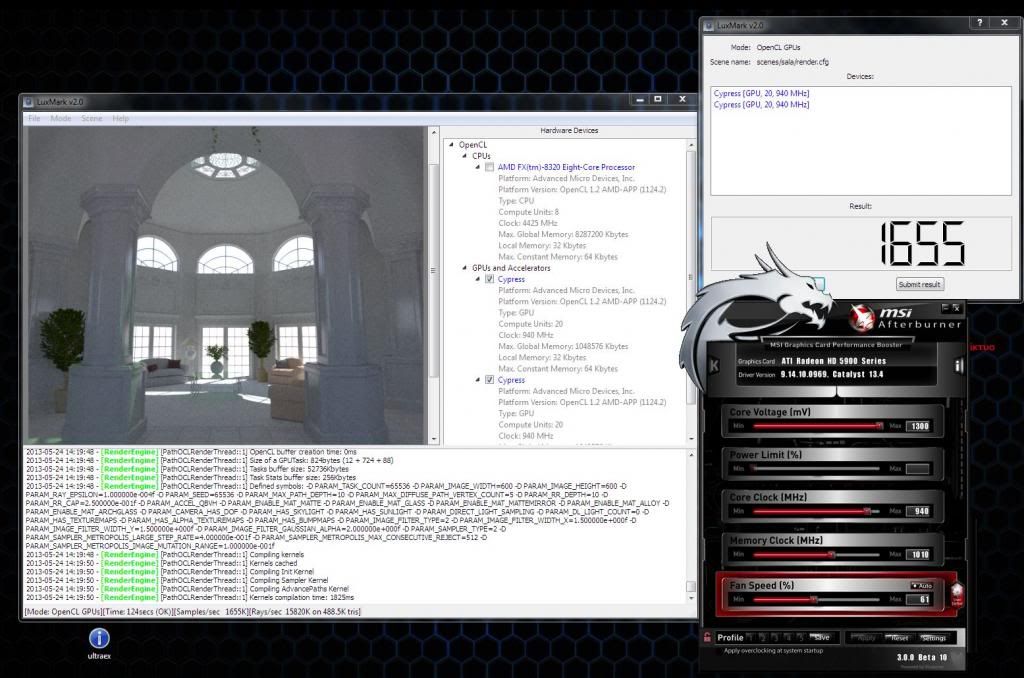Click the render view scroll-down arrow
This screenshot has width=1024, height=678.
pyautogui.click(x=433, y=439)
